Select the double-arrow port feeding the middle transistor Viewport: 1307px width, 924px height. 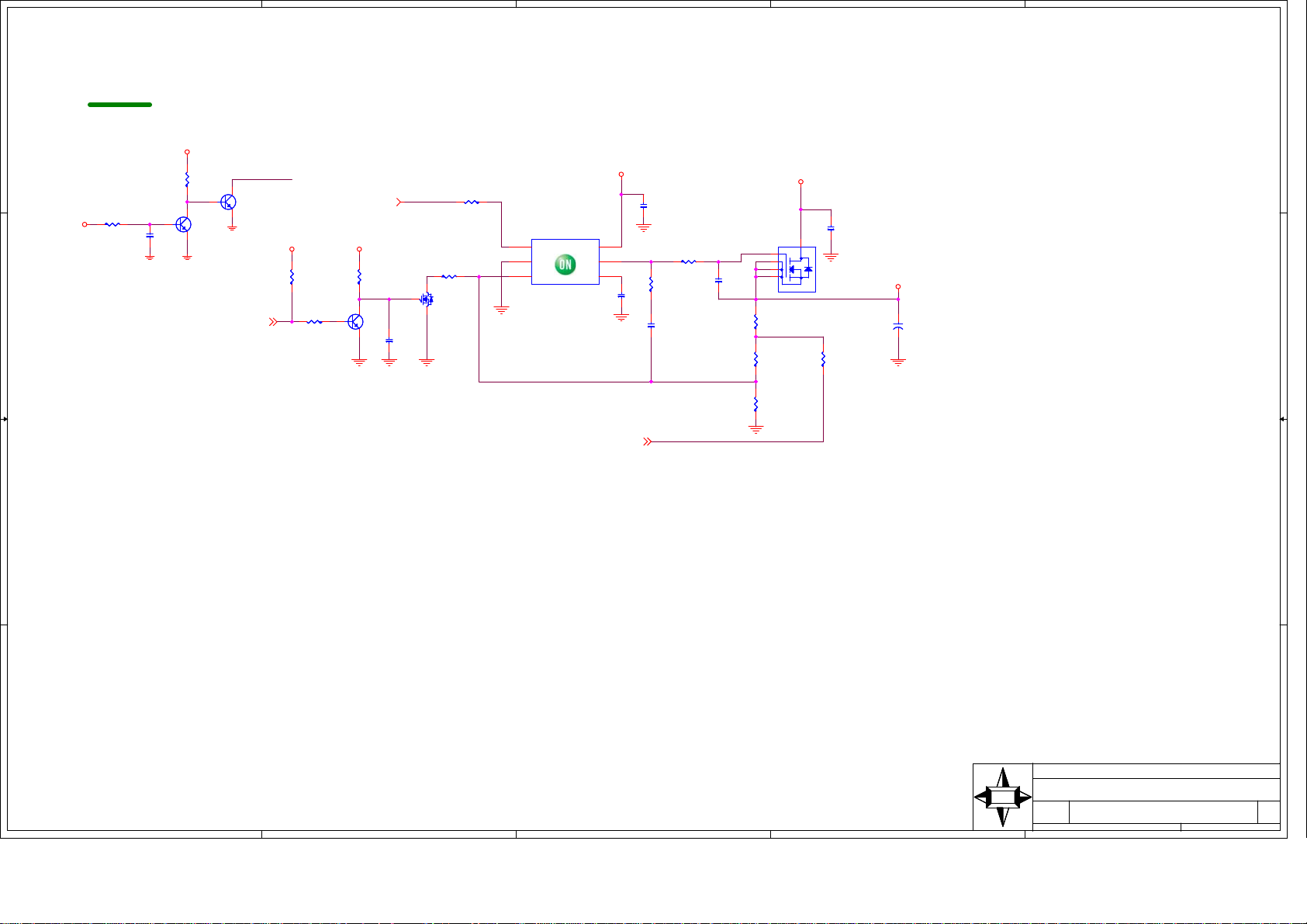click(x=273, y=321)
